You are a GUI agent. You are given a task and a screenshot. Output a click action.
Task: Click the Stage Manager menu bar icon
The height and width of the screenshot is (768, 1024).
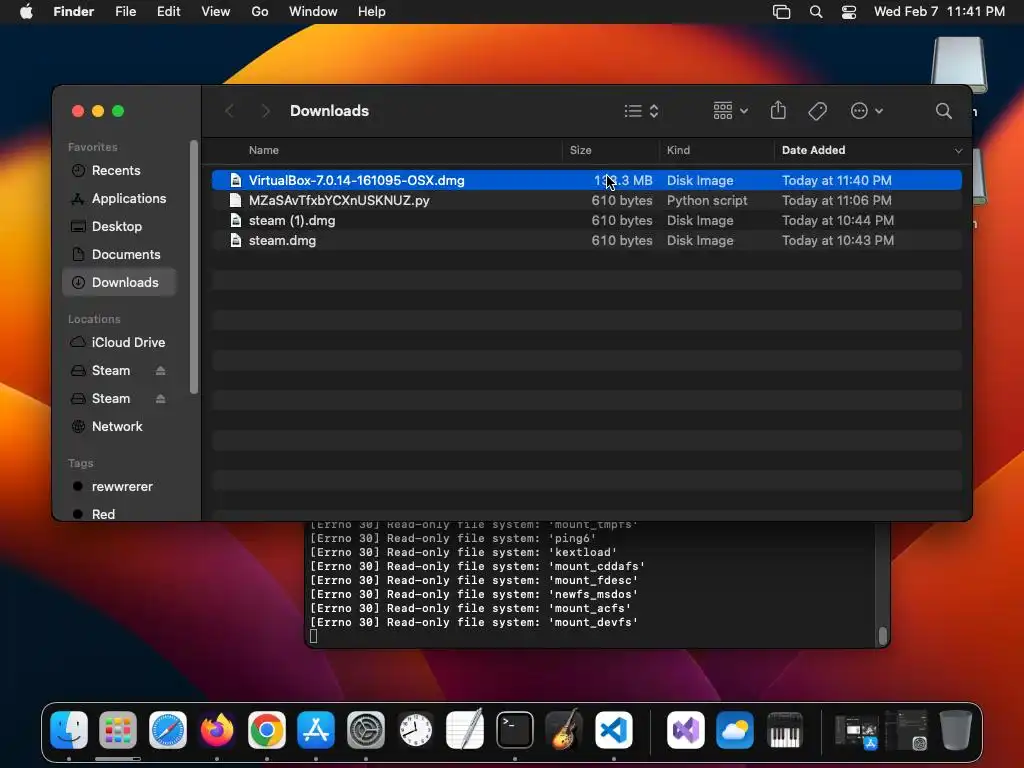(x=782, y=12)
